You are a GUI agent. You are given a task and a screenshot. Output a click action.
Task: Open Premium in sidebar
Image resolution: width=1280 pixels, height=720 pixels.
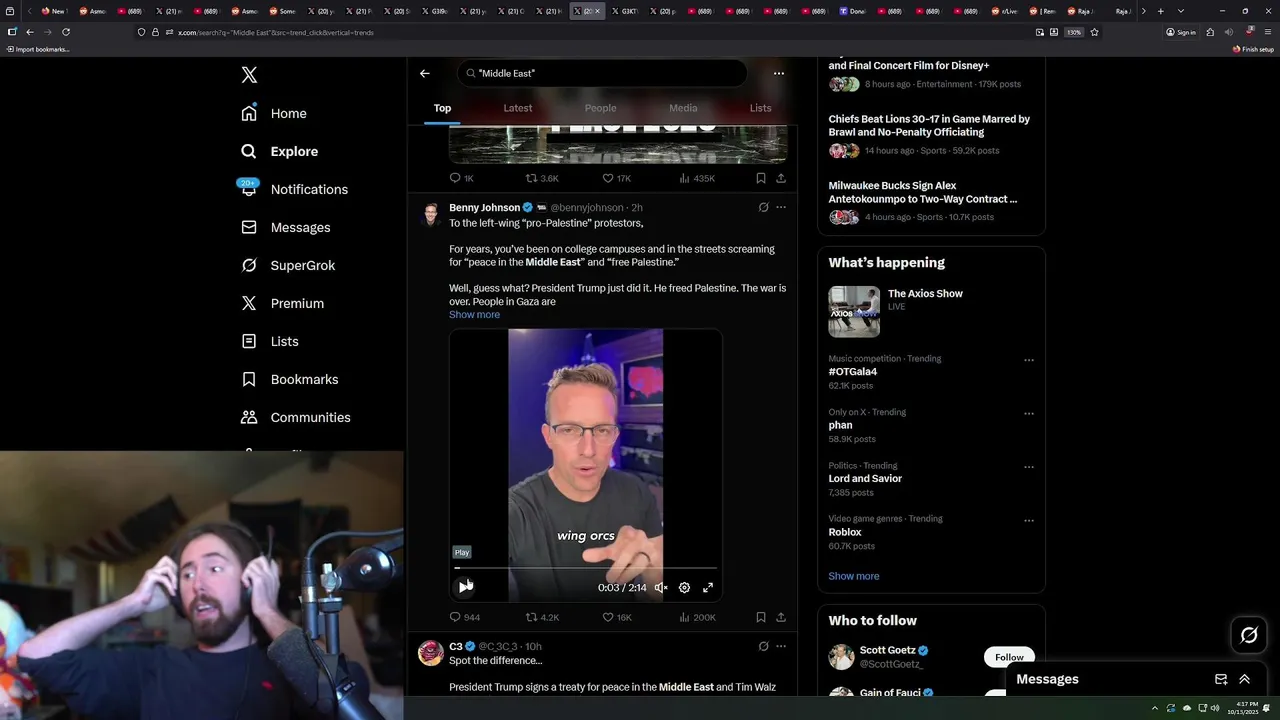[x=282, y=303]
